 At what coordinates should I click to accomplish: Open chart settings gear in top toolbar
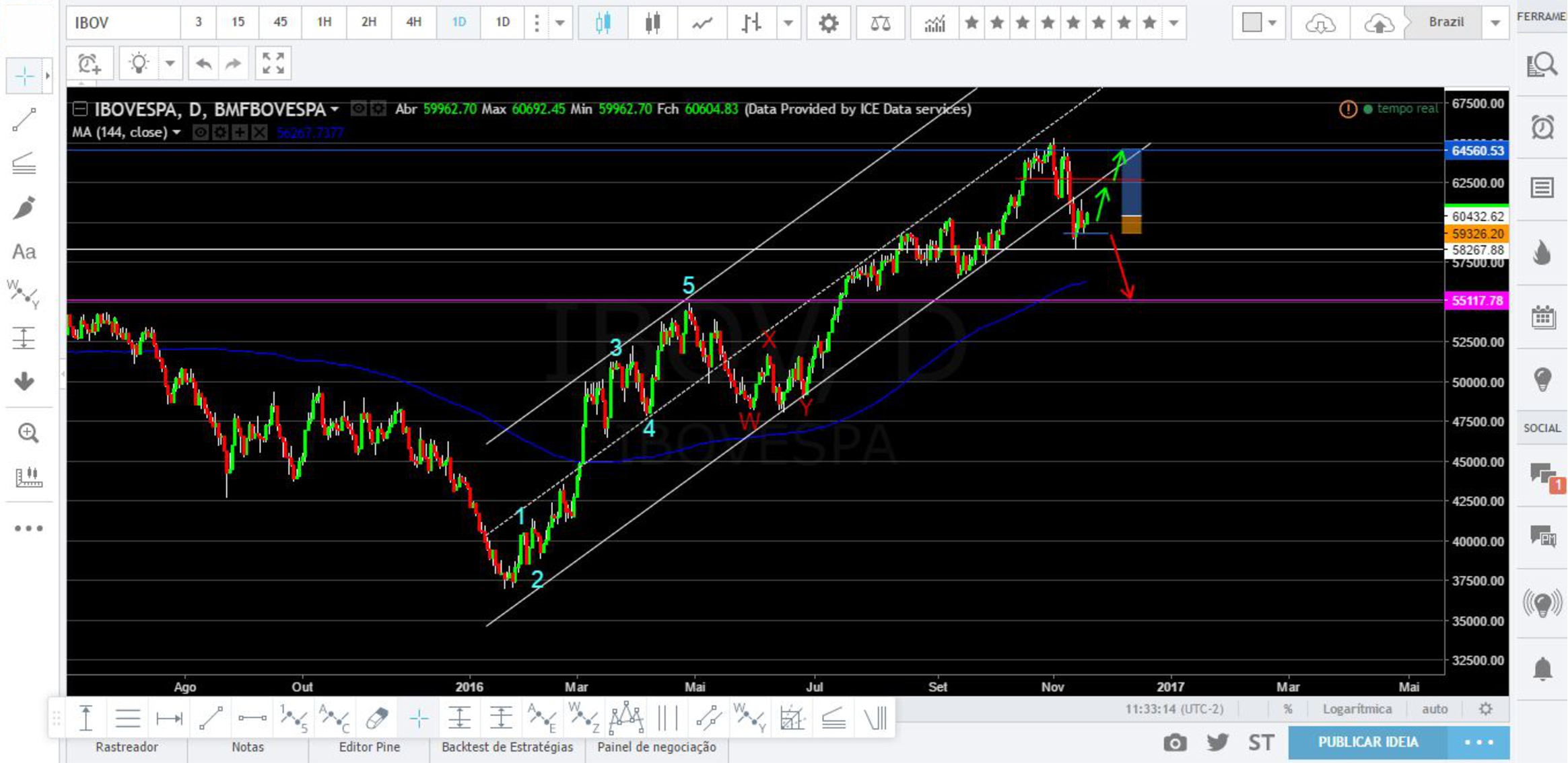pyautogui.click(x=828, y=24)
